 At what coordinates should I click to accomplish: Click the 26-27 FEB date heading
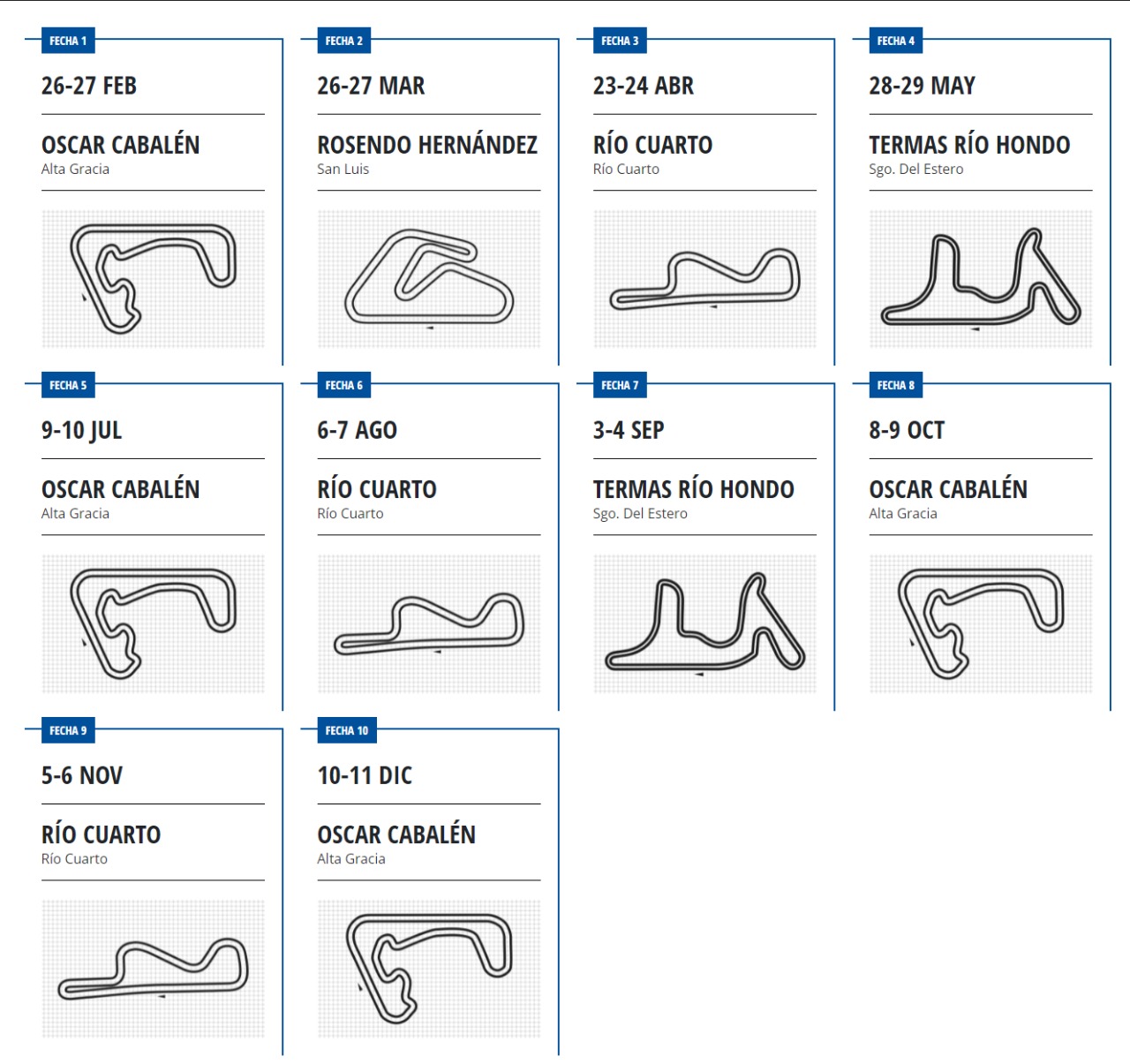pos(89,86)
